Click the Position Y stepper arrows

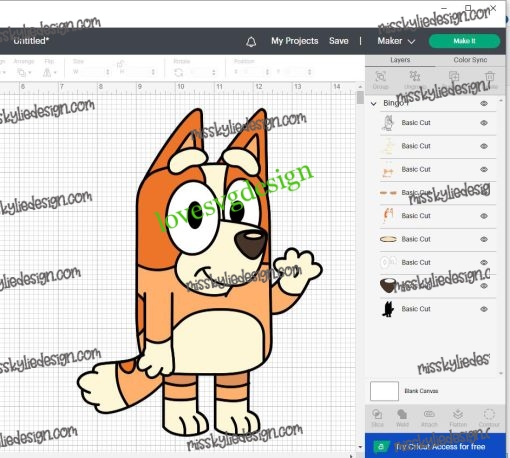(309, 72)
